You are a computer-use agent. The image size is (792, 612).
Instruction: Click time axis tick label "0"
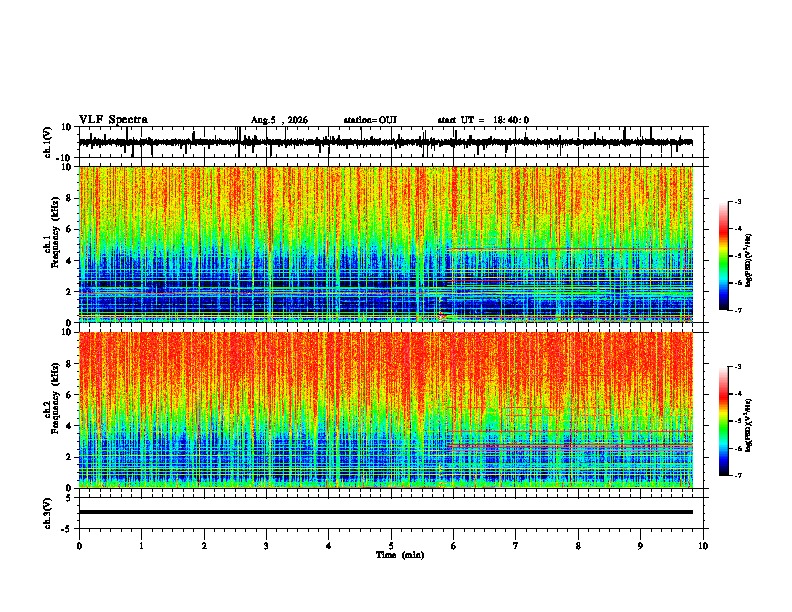(x=79, y=546)
